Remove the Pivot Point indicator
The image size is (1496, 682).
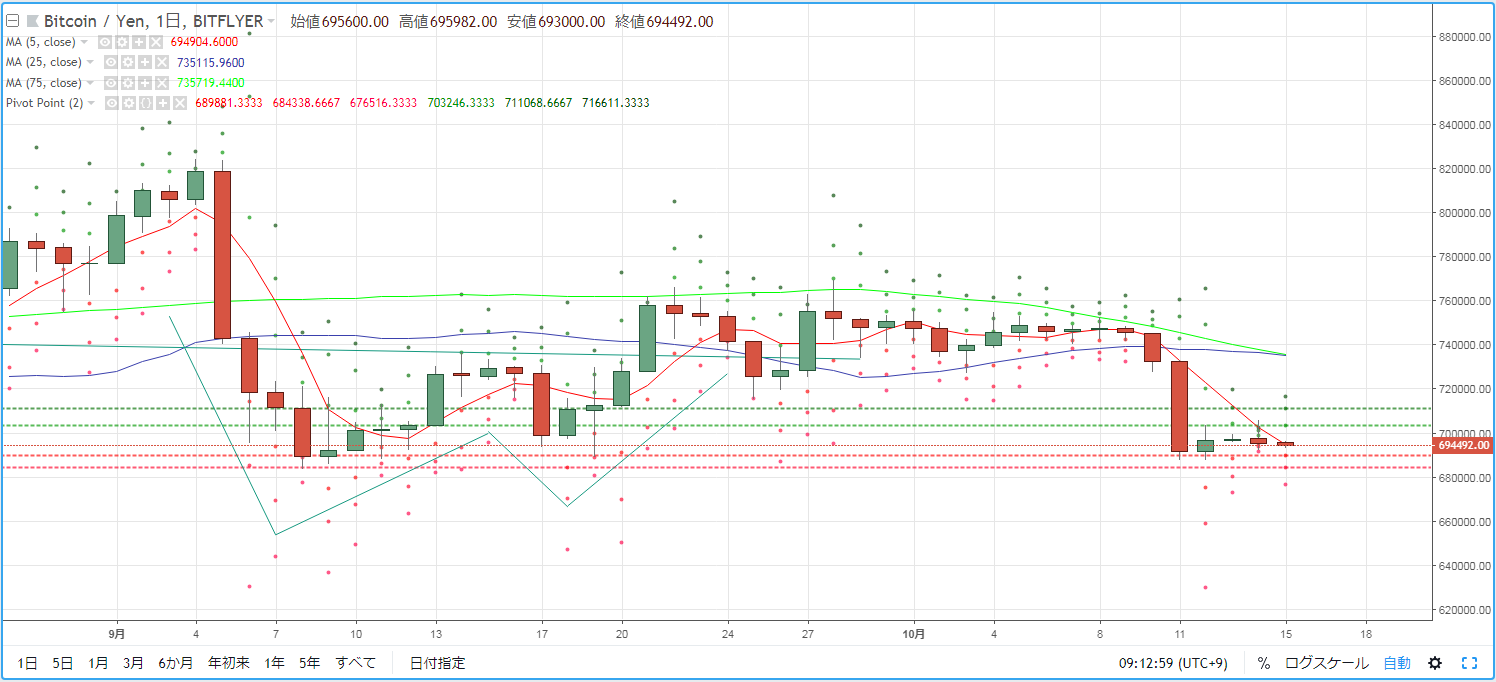pos(180,103)
